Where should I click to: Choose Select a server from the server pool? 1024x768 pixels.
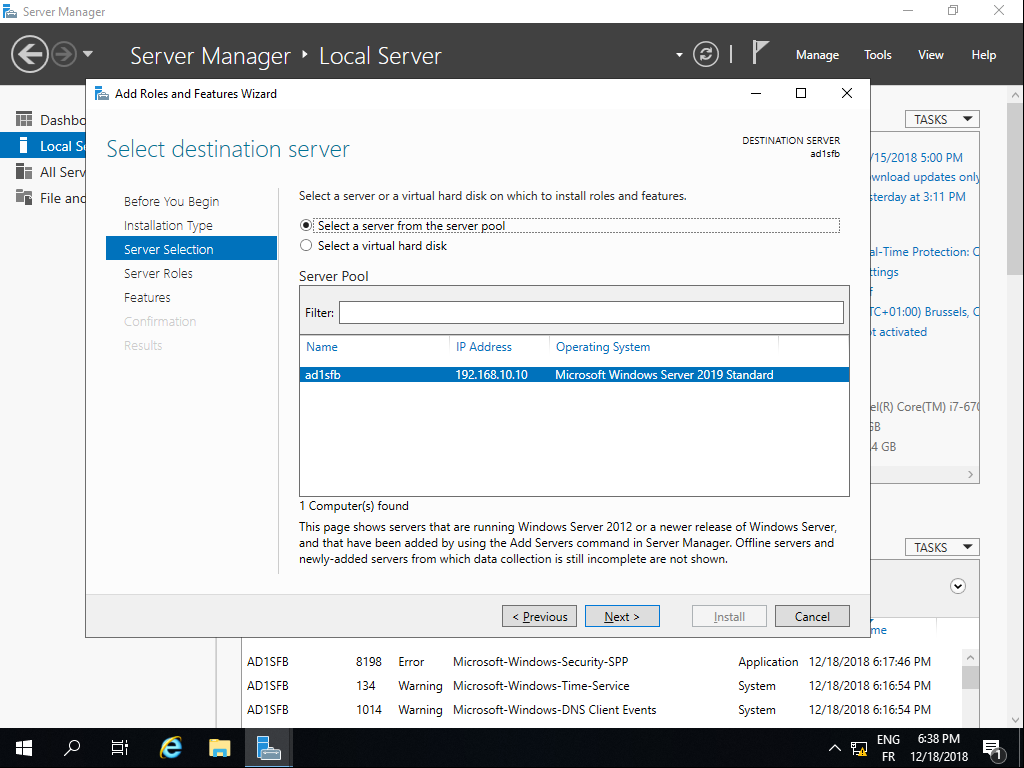point(306,226)
